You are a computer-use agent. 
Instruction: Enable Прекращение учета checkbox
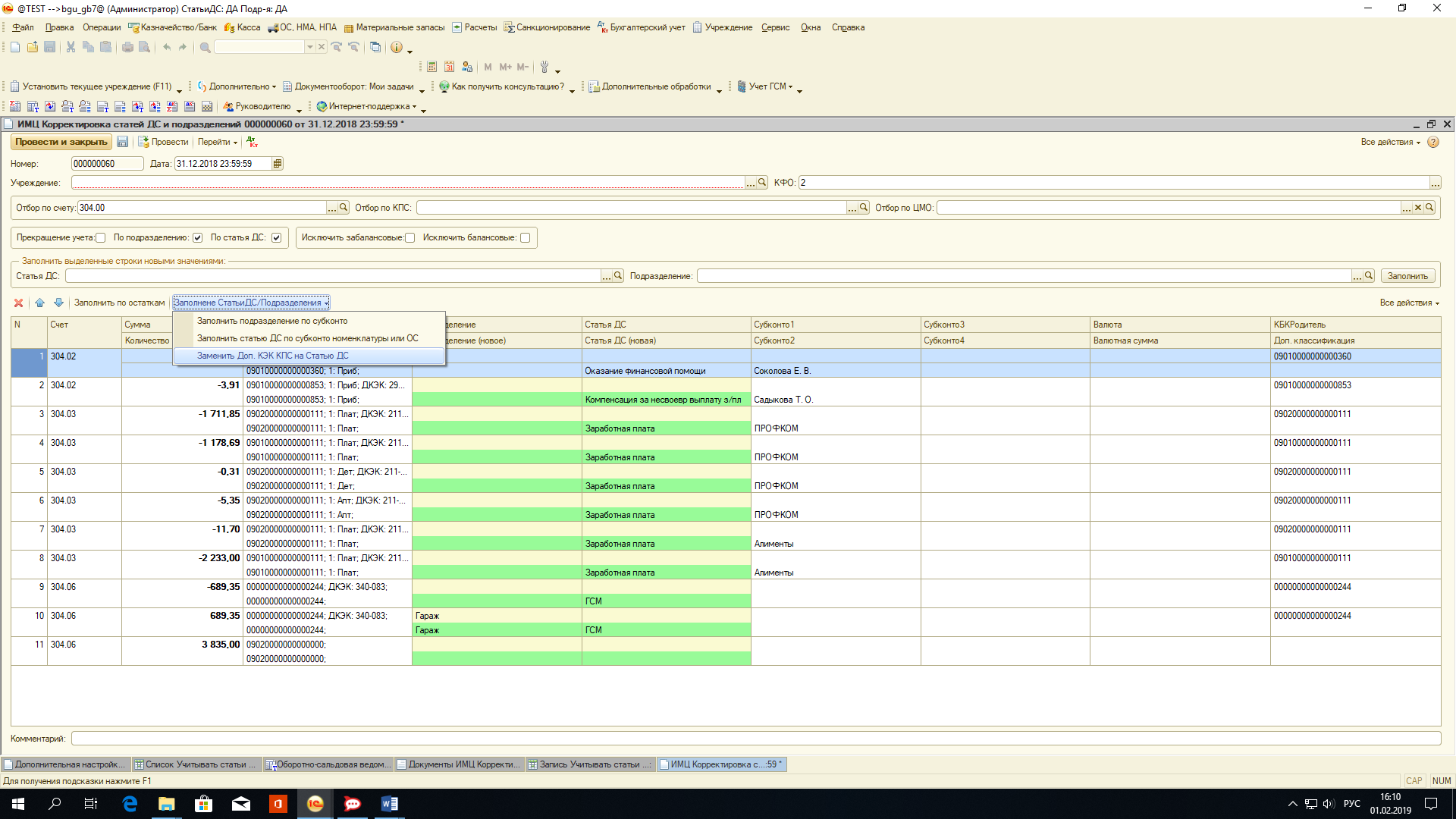pyautogui.click(x=101, y=238)
